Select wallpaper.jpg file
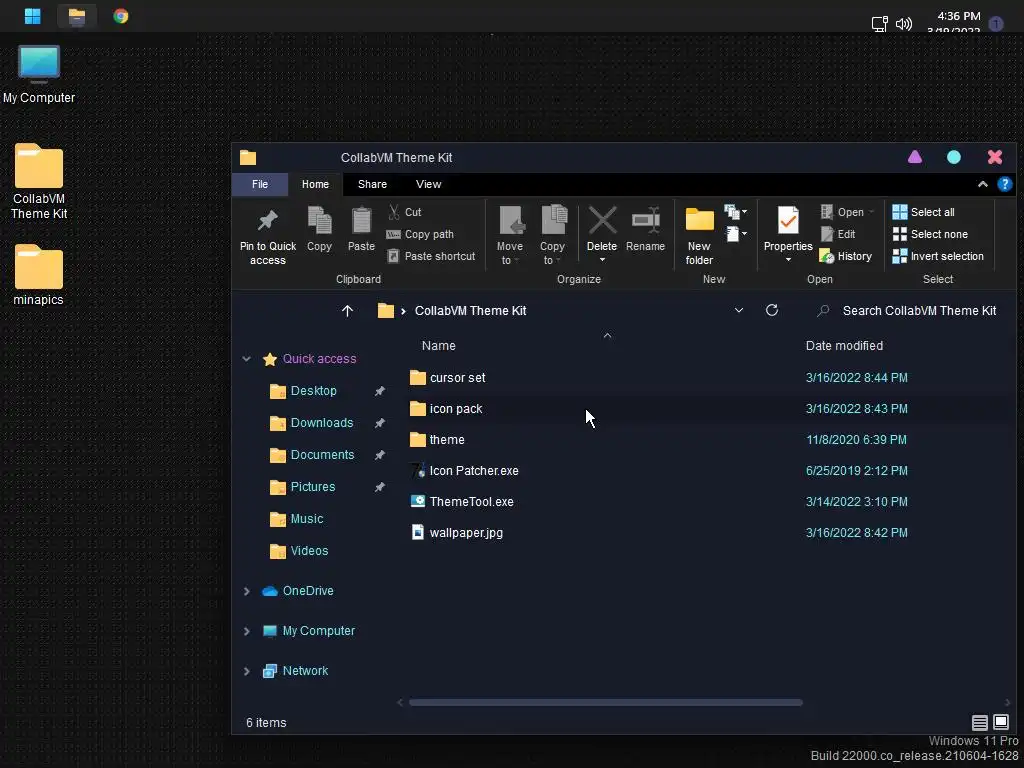The height and width of the screenshot is (768, 1024). 466,533
